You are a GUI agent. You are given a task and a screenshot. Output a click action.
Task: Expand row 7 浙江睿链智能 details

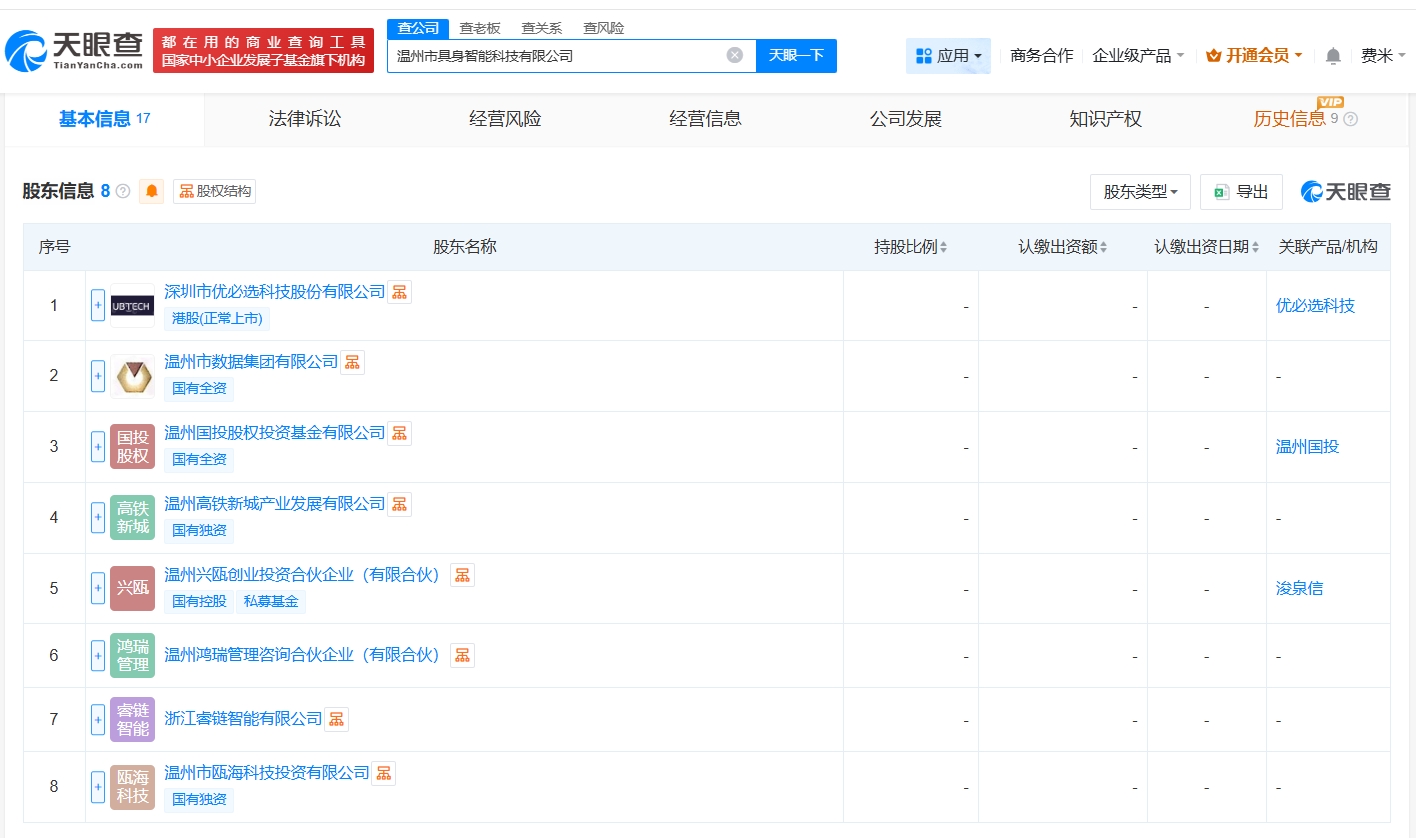pos(98,719)
